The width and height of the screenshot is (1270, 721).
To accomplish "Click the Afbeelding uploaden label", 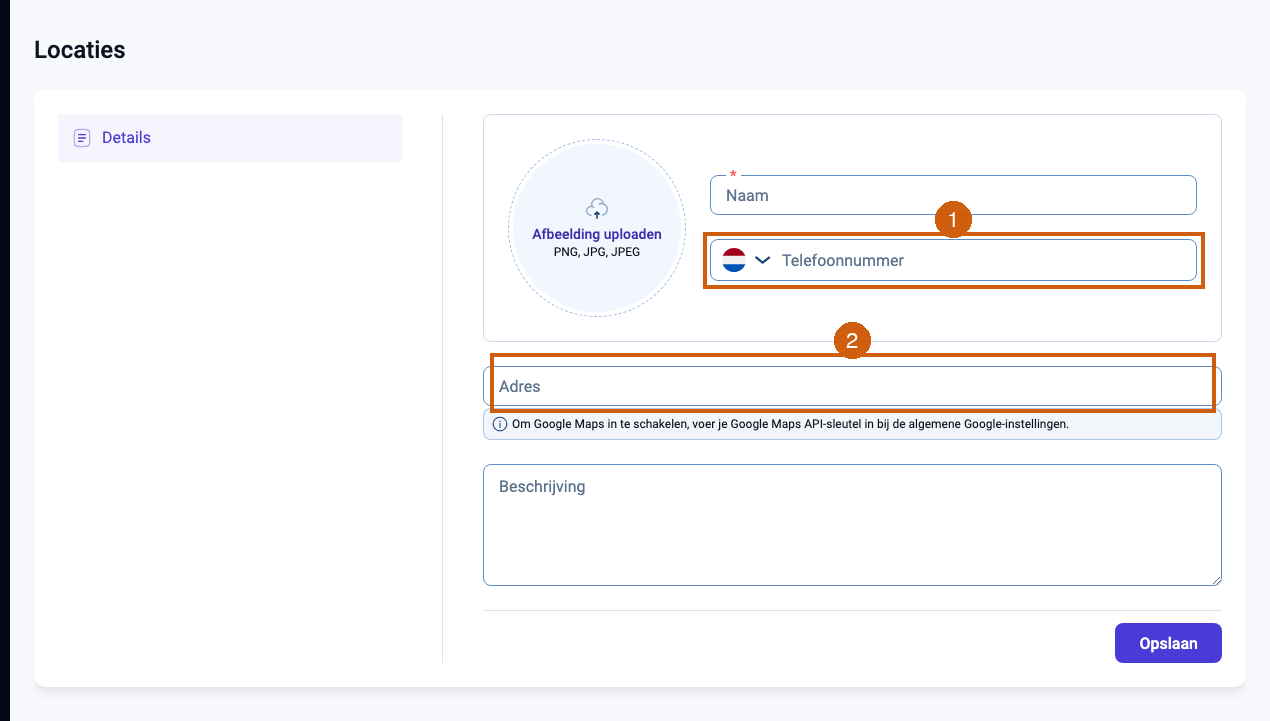I will click(x=597, y=234).
